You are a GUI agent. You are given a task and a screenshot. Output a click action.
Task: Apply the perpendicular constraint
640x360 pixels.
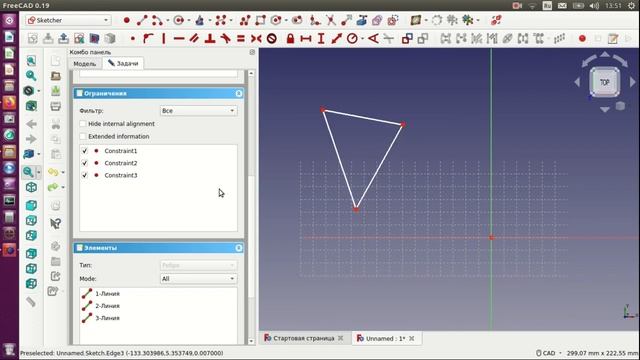click(210, 39)
